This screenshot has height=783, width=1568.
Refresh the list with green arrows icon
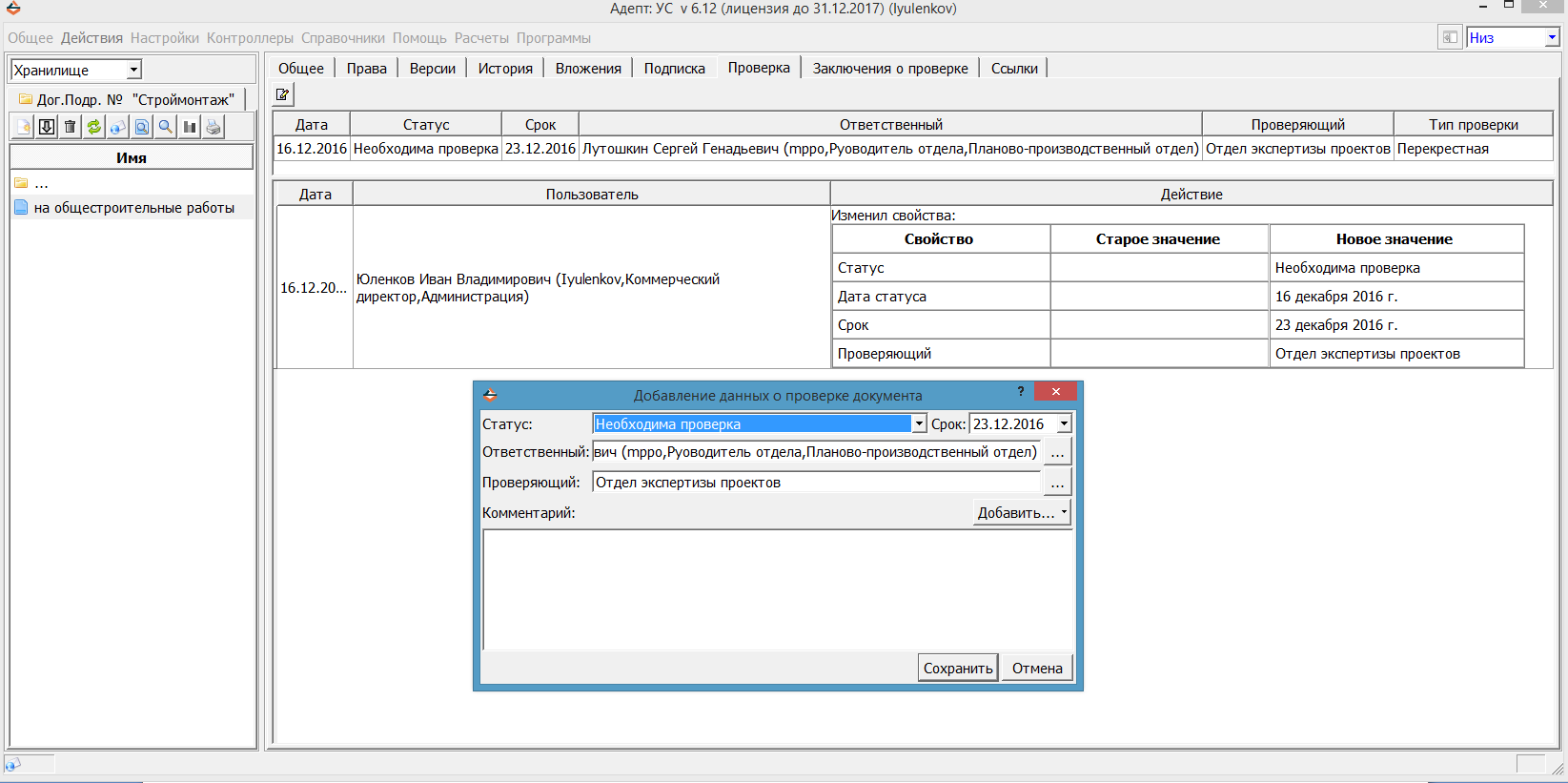(94, 127)
